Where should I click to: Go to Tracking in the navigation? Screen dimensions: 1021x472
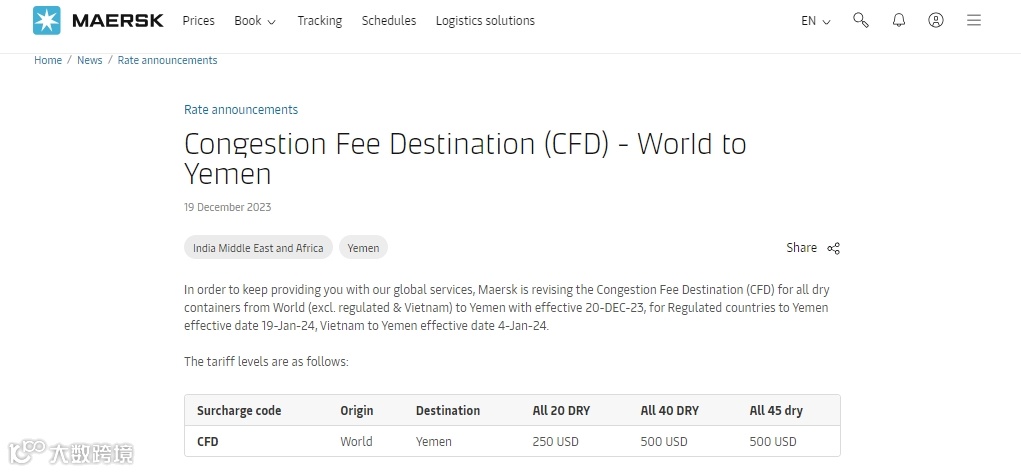click(319, 21)
